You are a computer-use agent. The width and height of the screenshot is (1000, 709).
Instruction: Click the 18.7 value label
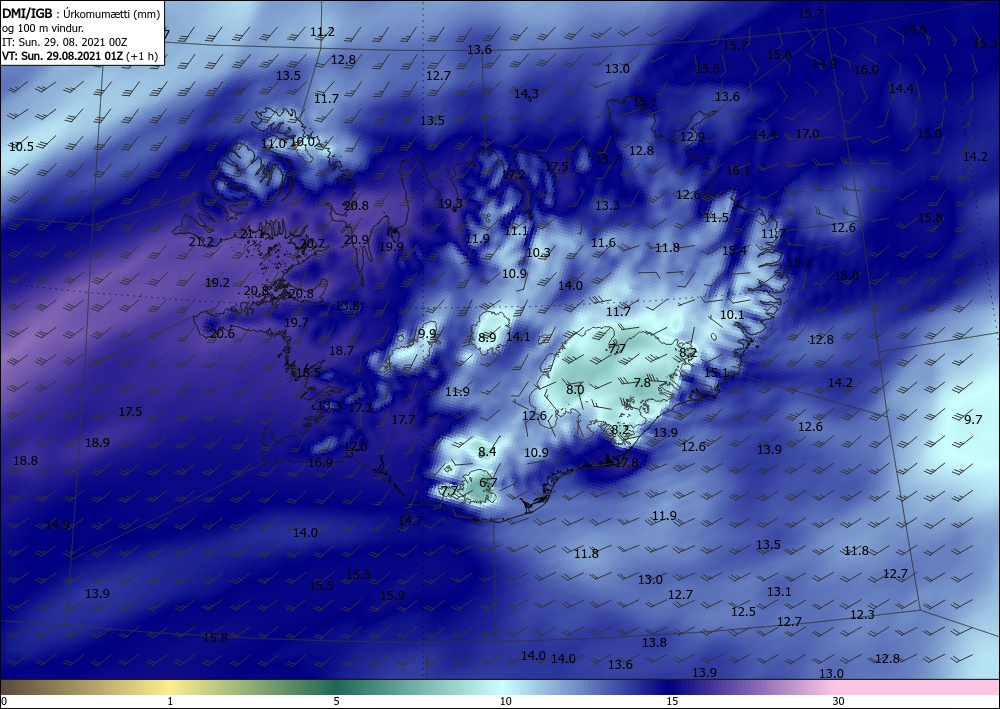point(341,351)
